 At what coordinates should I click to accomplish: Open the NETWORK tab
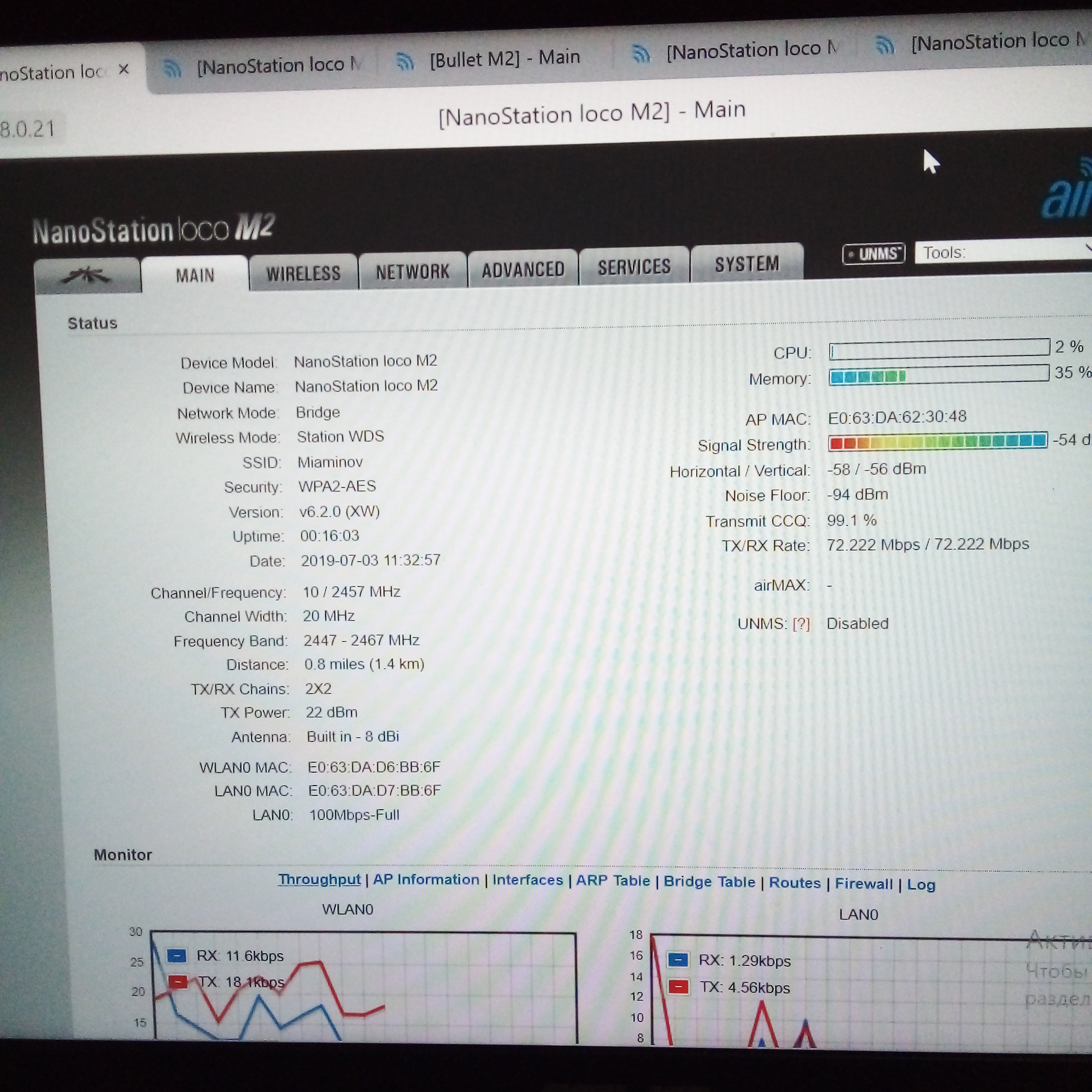(x=413, y=272)
